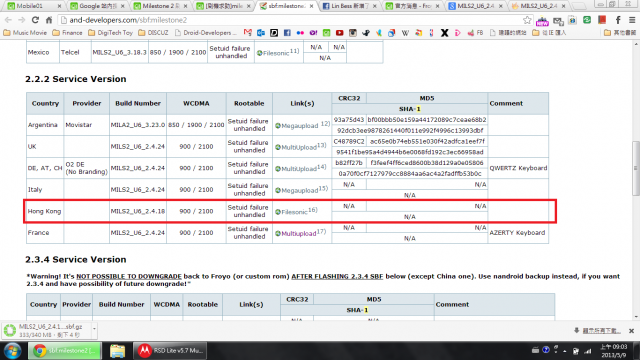Open the Outlook bookmark icon
The height and width of the screenshot is (360, 640).
261,33
